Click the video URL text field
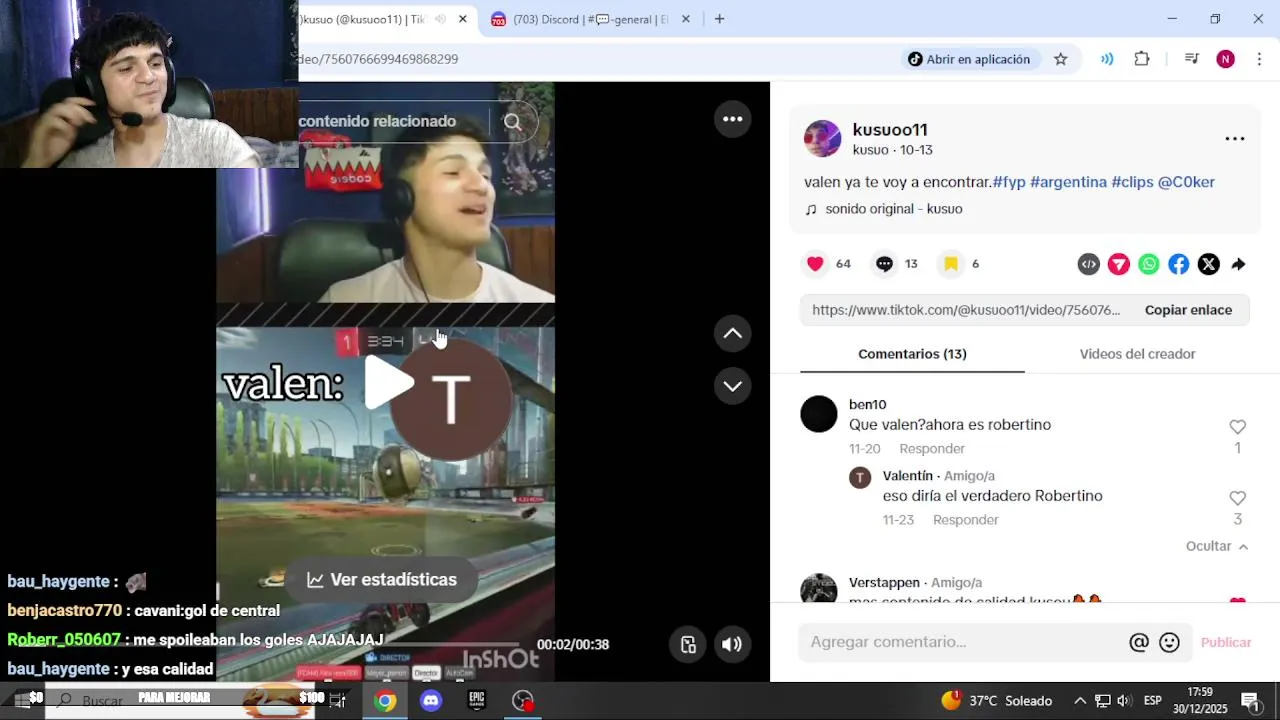The width and height of the screenshot is (1280, 720). click(966, 310)
